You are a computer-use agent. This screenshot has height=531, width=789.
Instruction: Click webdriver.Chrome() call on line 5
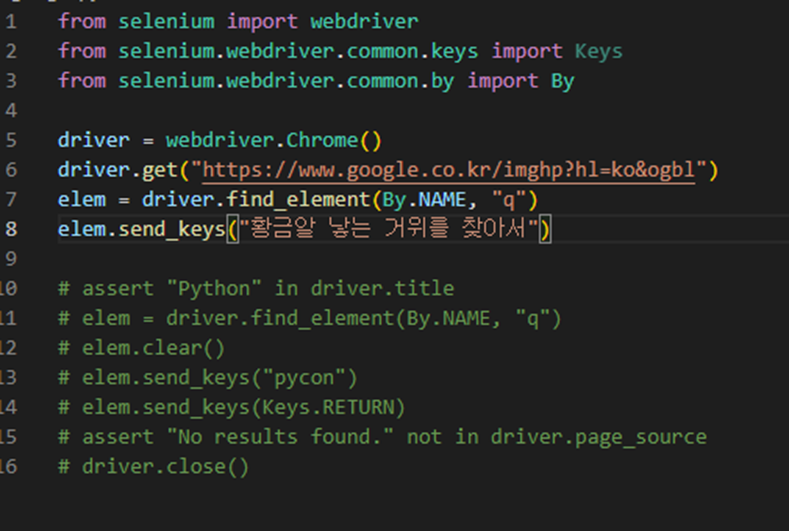tap(274, 140)
